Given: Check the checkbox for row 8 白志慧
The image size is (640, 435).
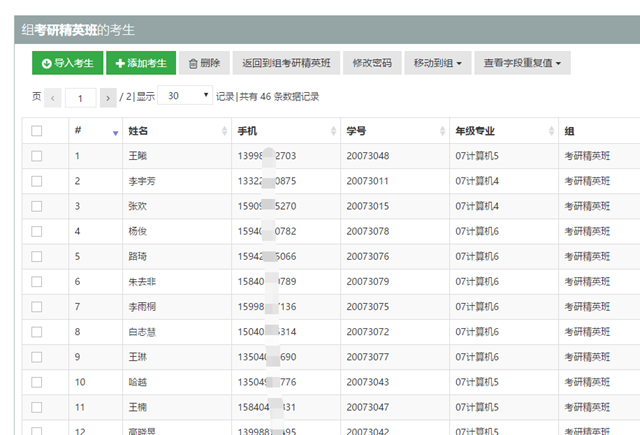Looking at the screenshot, I should click(x=37, y=332).
